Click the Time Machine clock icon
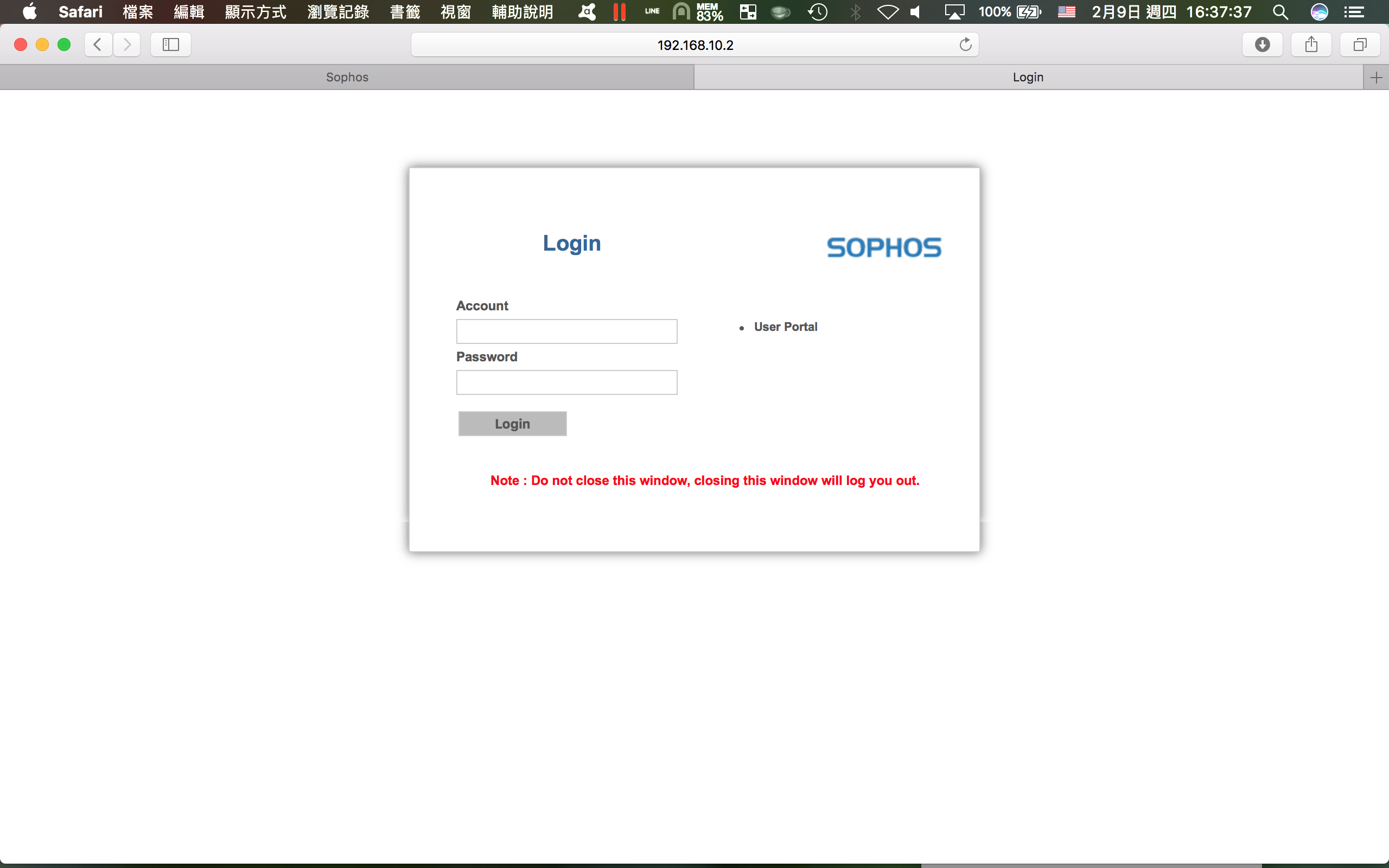This screenshot has width=1389, height=868. click(817, 11)
